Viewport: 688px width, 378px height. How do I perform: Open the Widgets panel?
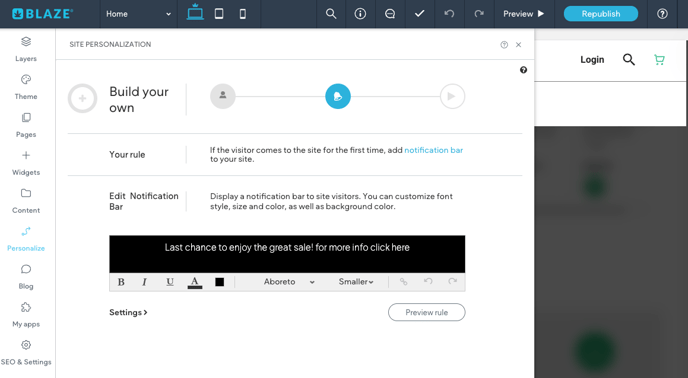coord(26,163)
